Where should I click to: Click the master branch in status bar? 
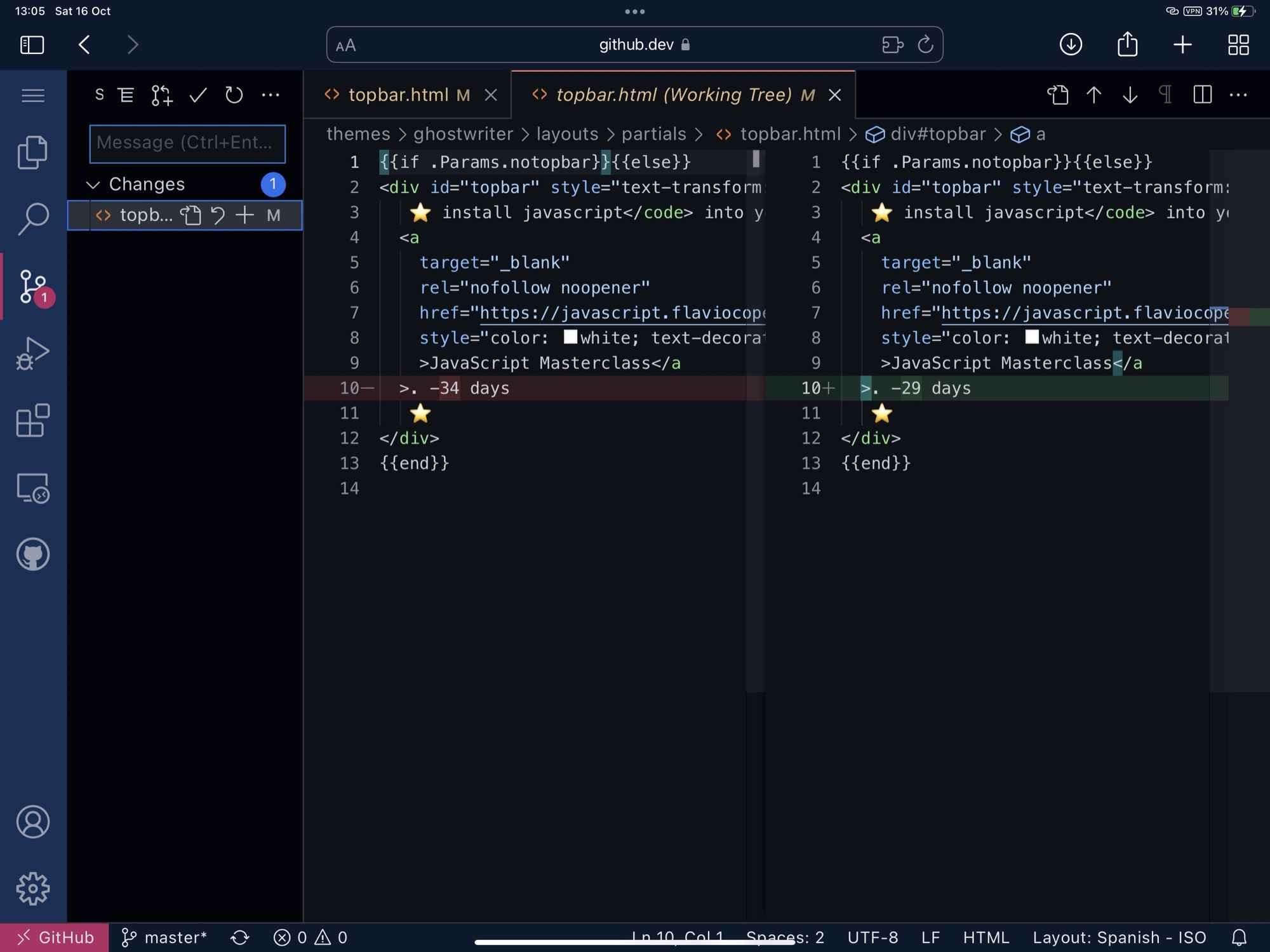click(164, 937)
